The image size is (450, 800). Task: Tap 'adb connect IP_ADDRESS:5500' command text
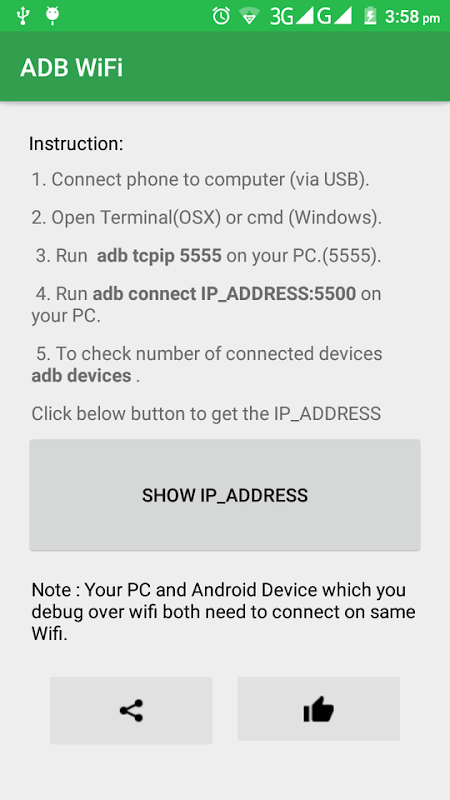(224, 294)
